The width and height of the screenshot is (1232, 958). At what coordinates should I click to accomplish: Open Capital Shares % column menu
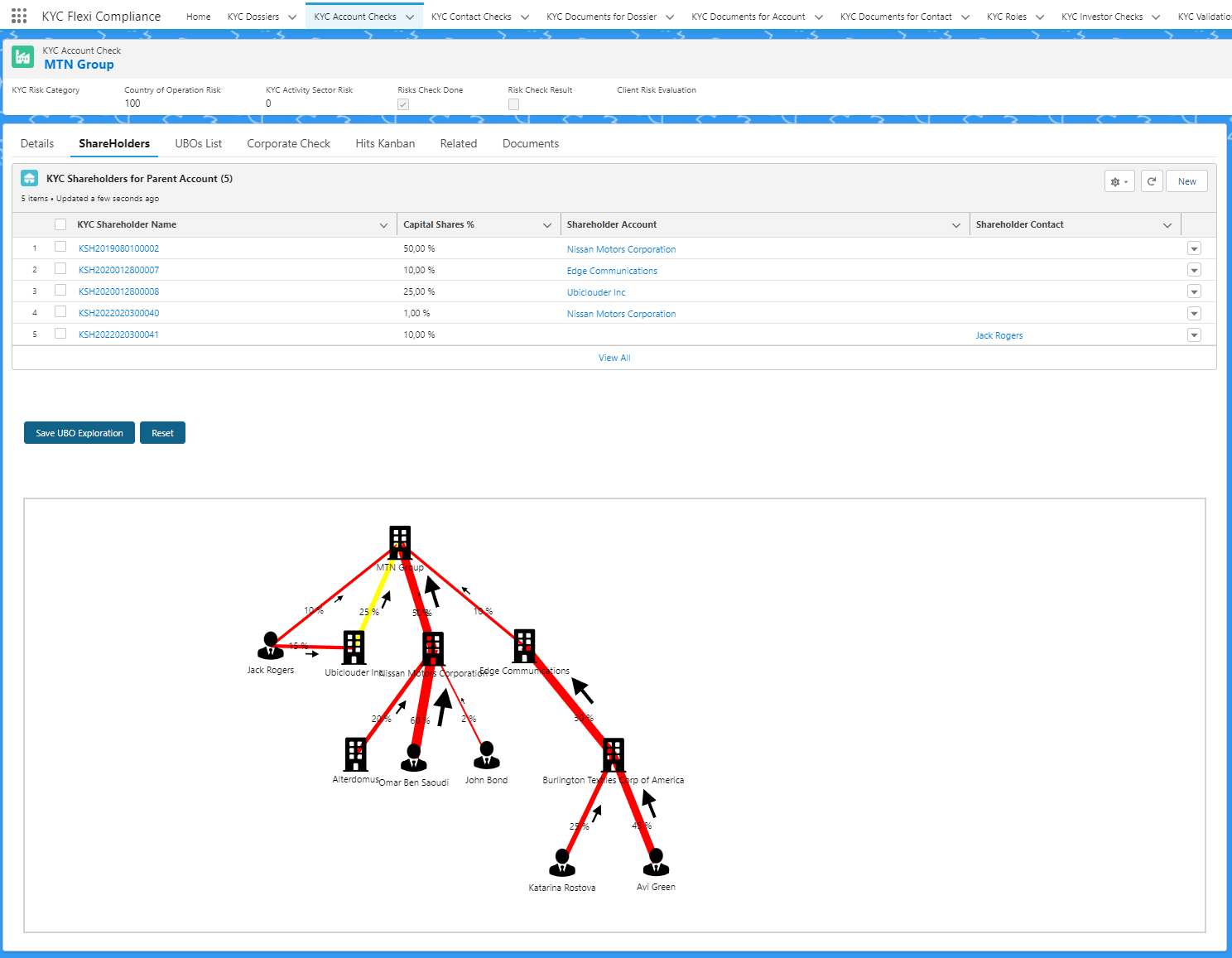point(546,225)
